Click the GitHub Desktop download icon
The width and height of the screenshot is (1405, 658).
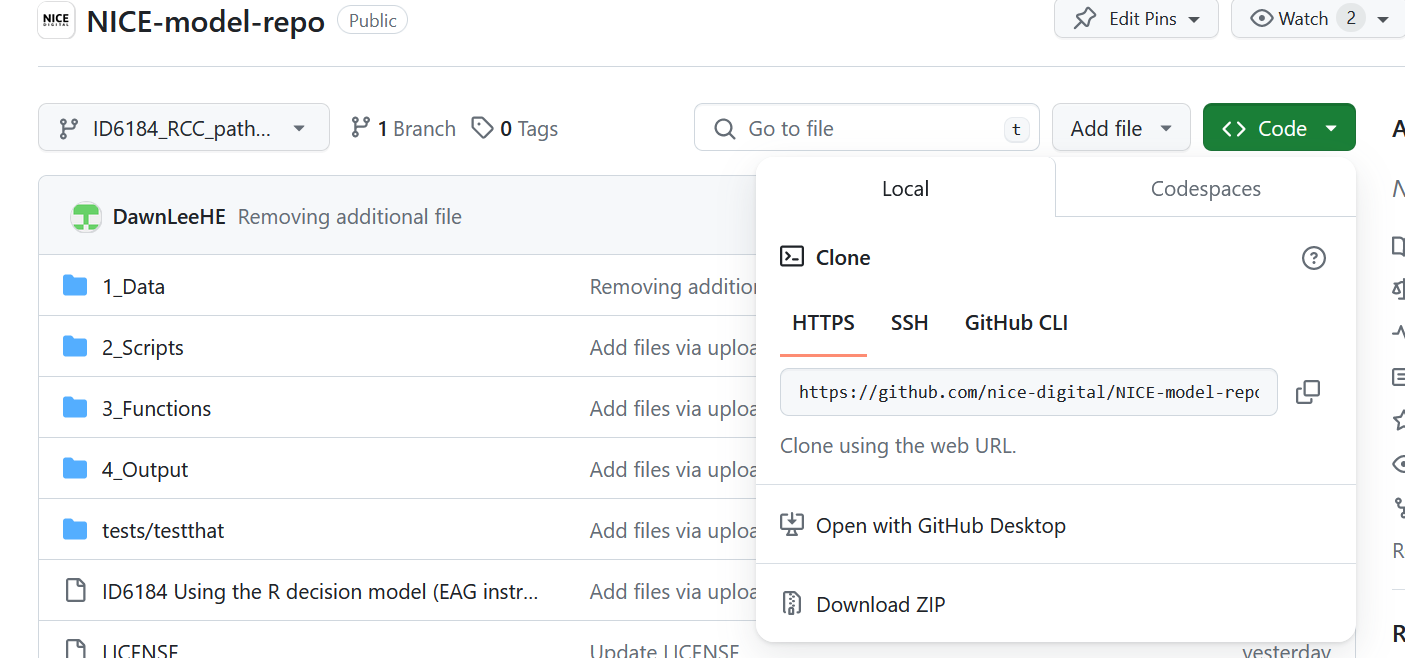point(792,525)
